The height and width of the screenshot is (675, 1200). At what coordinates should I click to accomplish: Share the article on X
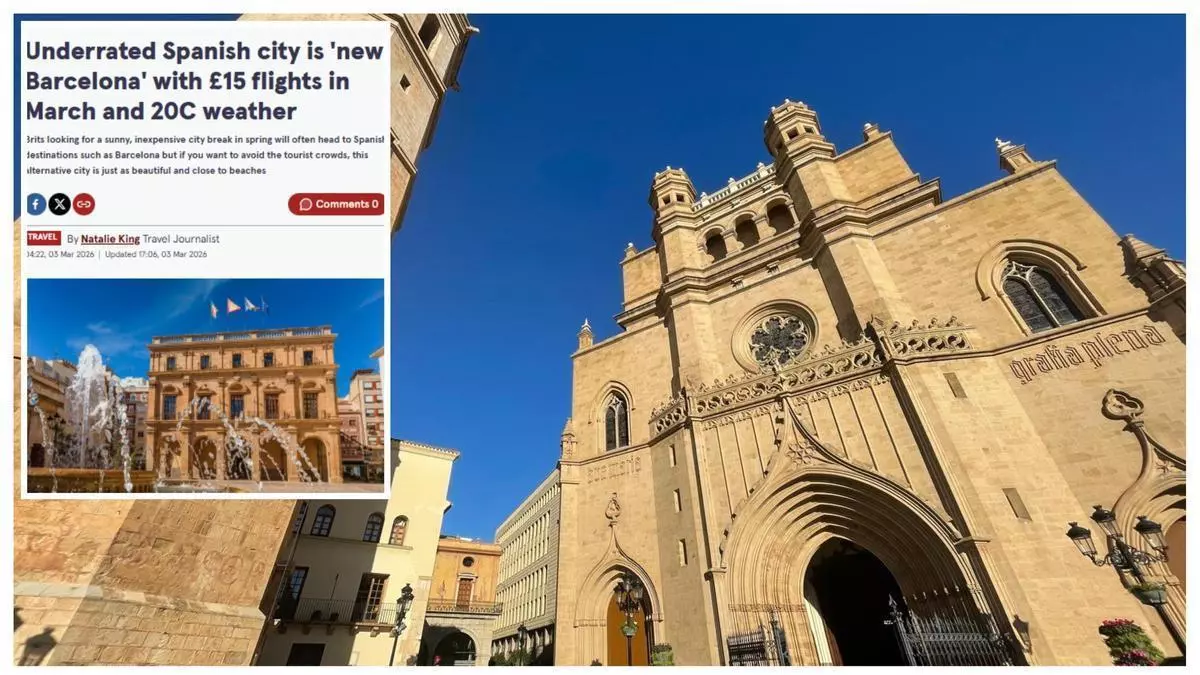point(60,204)
